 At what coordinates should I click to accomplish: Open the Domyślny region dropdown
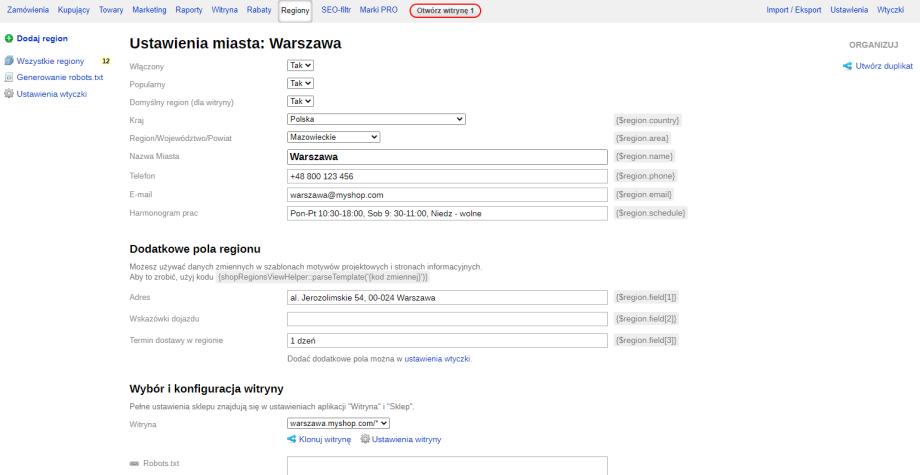[x=301, y=101]
